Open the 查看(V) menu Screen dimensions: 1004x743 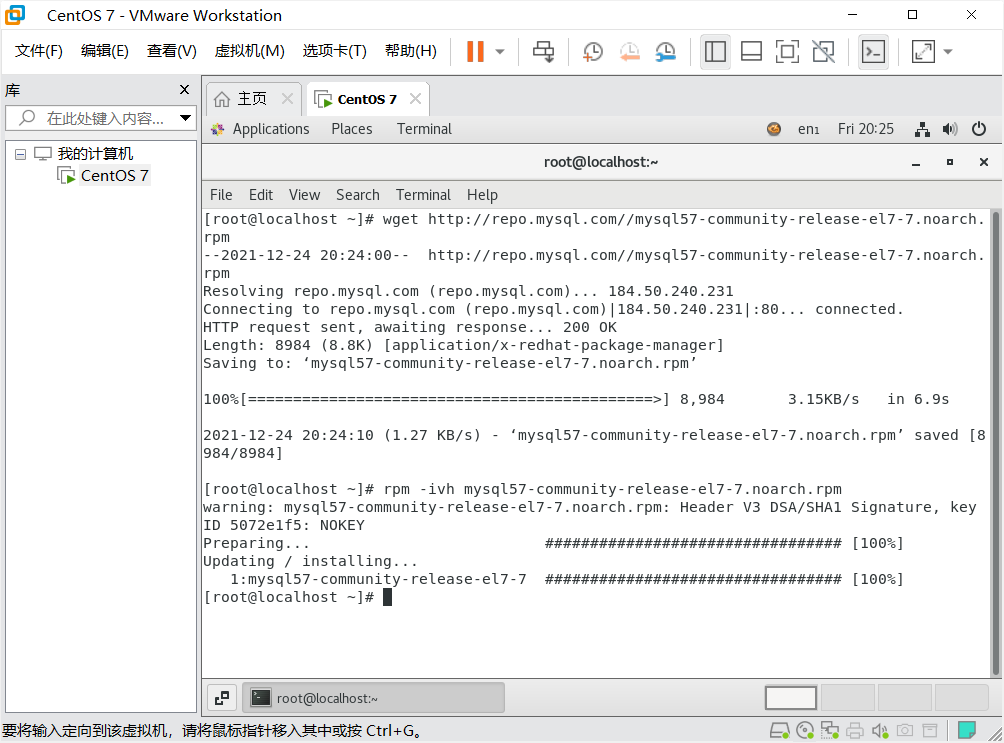point(171,51)
